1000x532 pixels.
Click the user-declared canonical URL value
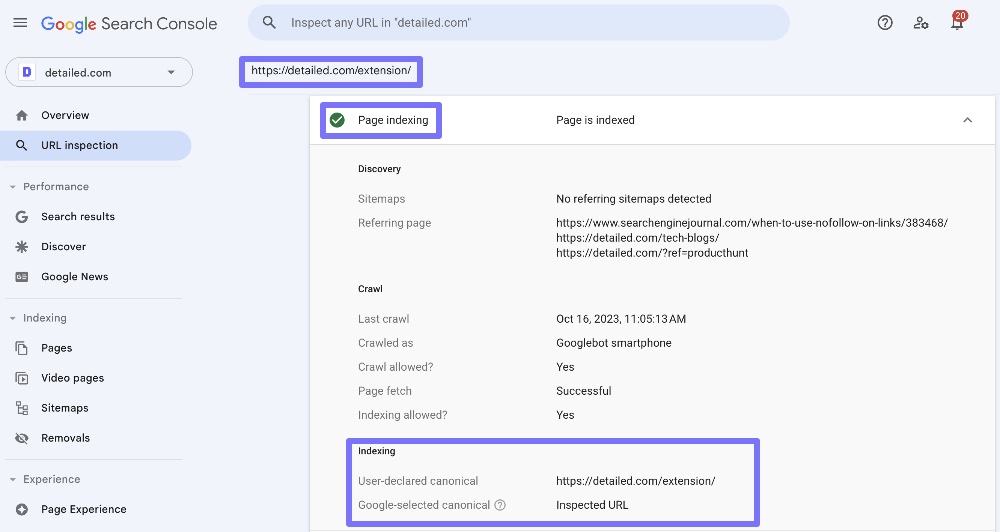point(636,482)
